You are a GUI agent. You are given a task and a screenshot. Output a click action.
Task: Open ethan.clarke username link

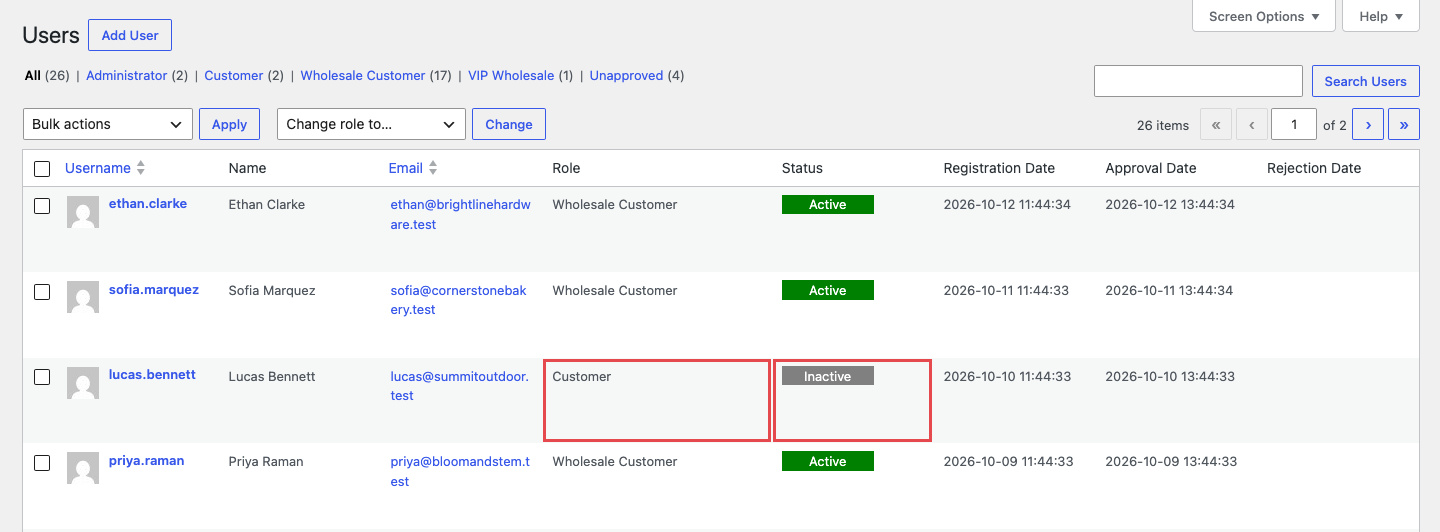coord(148,203)
